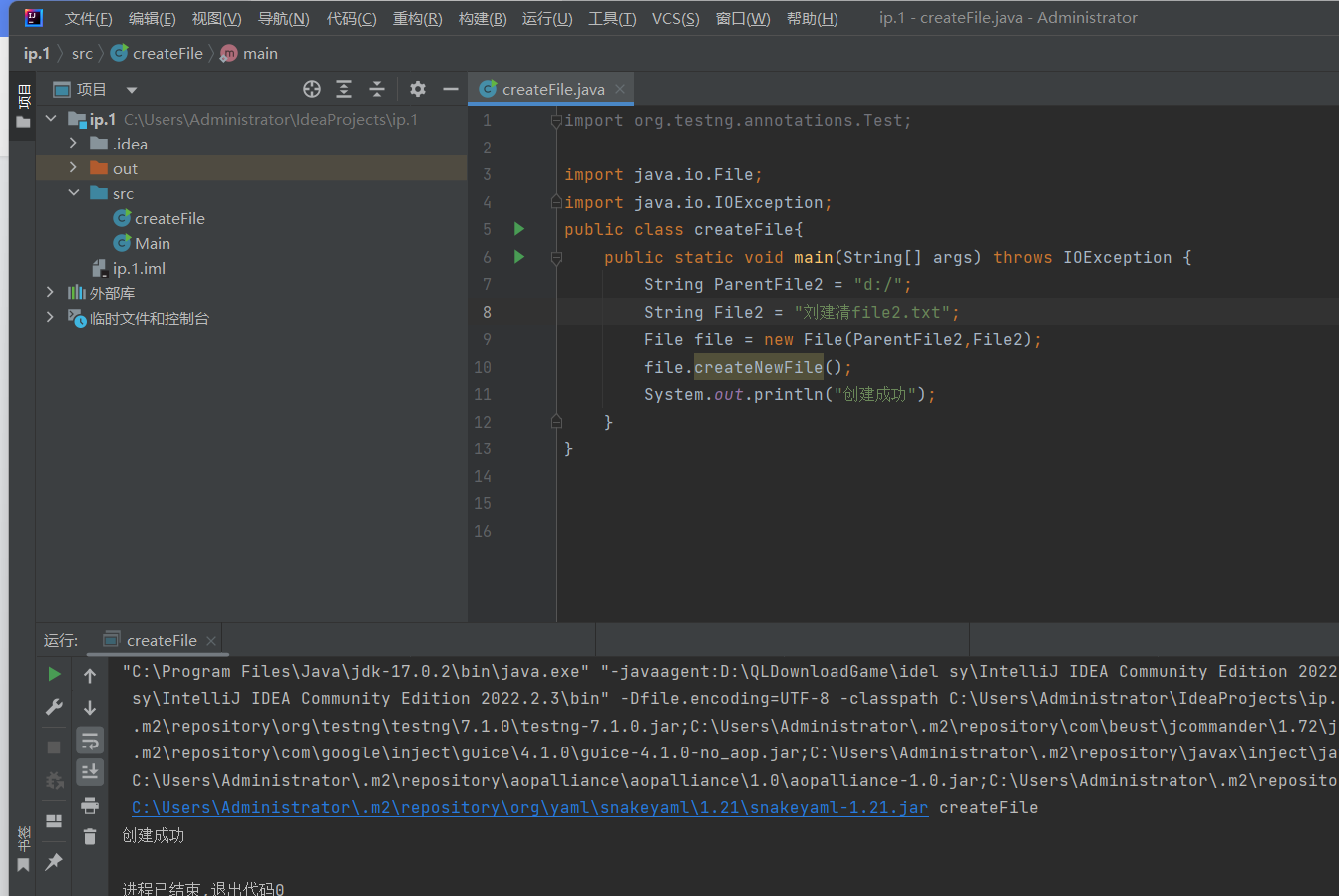The height and width of the screenshot is (896, 1339).
Task: Open the 构建(B) menu
Action: point(483,18)
